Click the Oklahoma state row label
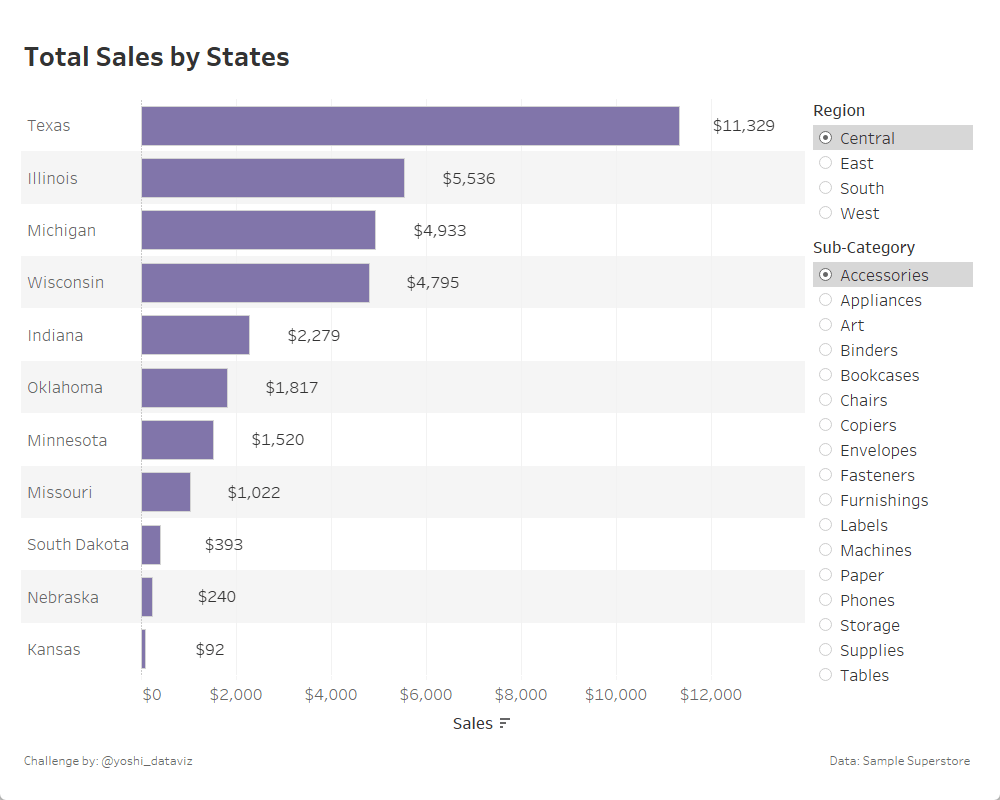1000x800 pixels. 65,388
